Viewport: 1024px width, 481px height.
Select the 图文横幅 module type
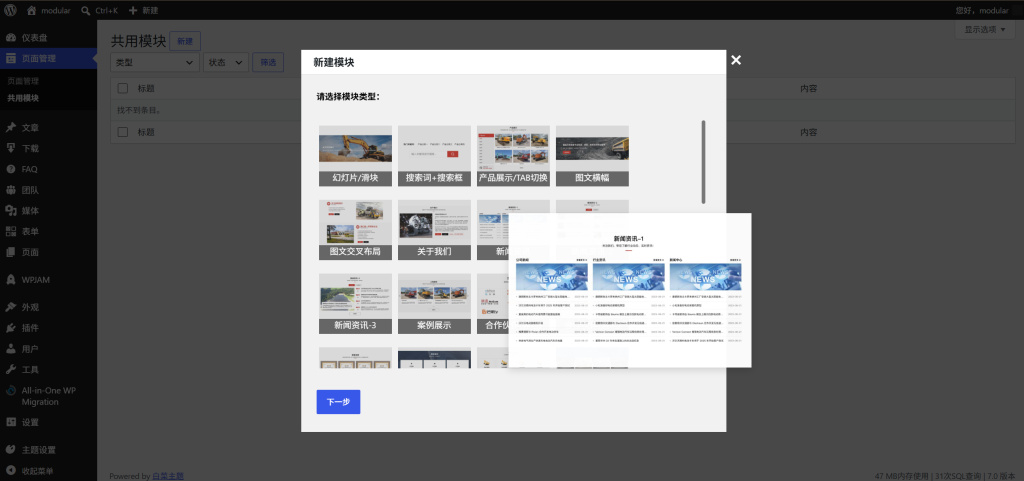(592, 156)
